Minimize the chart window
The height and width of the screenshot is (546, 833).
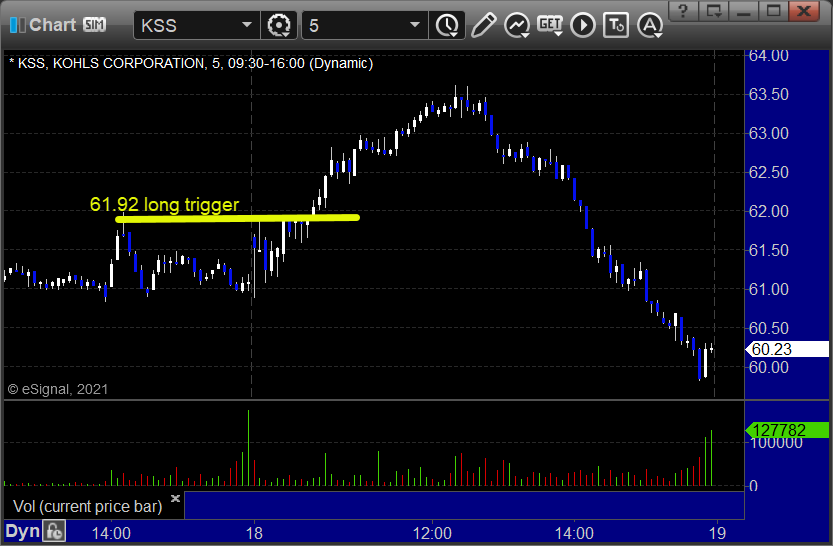coord(743,11)
